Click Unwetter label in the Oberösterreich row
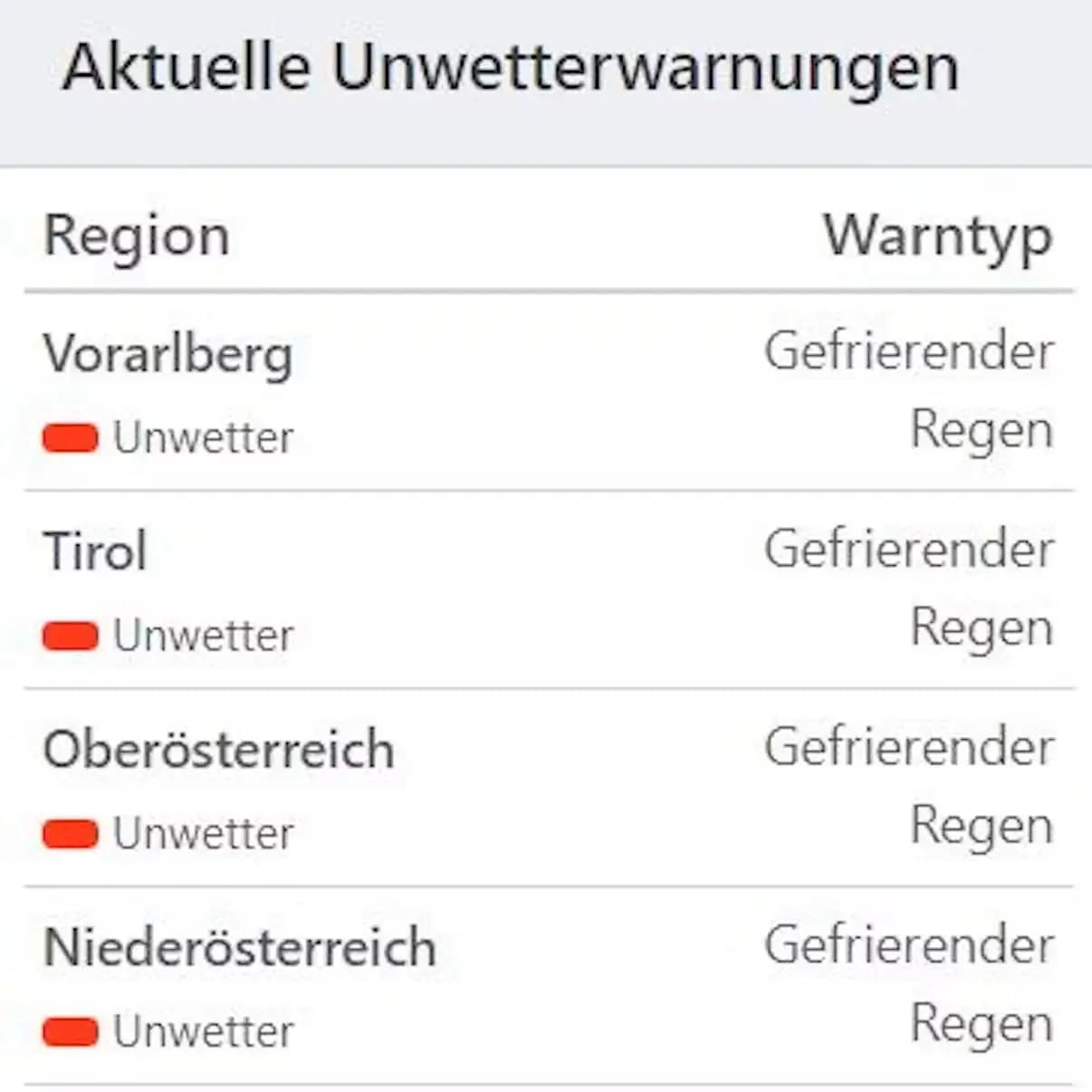This screenshot has height=1092, width=1092. click(x=204, y=833)
